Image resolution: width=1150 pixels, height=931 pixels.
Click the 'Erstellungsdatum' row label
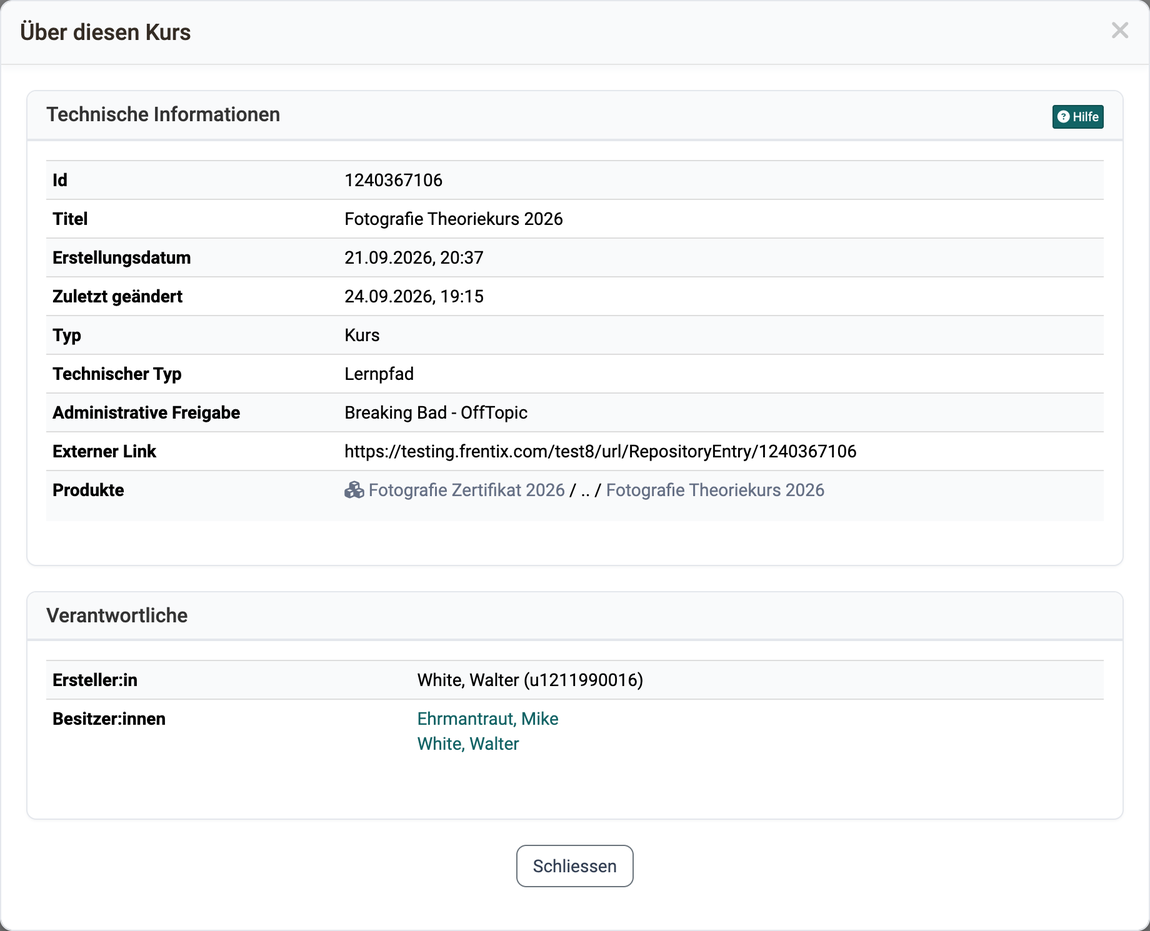121,258
